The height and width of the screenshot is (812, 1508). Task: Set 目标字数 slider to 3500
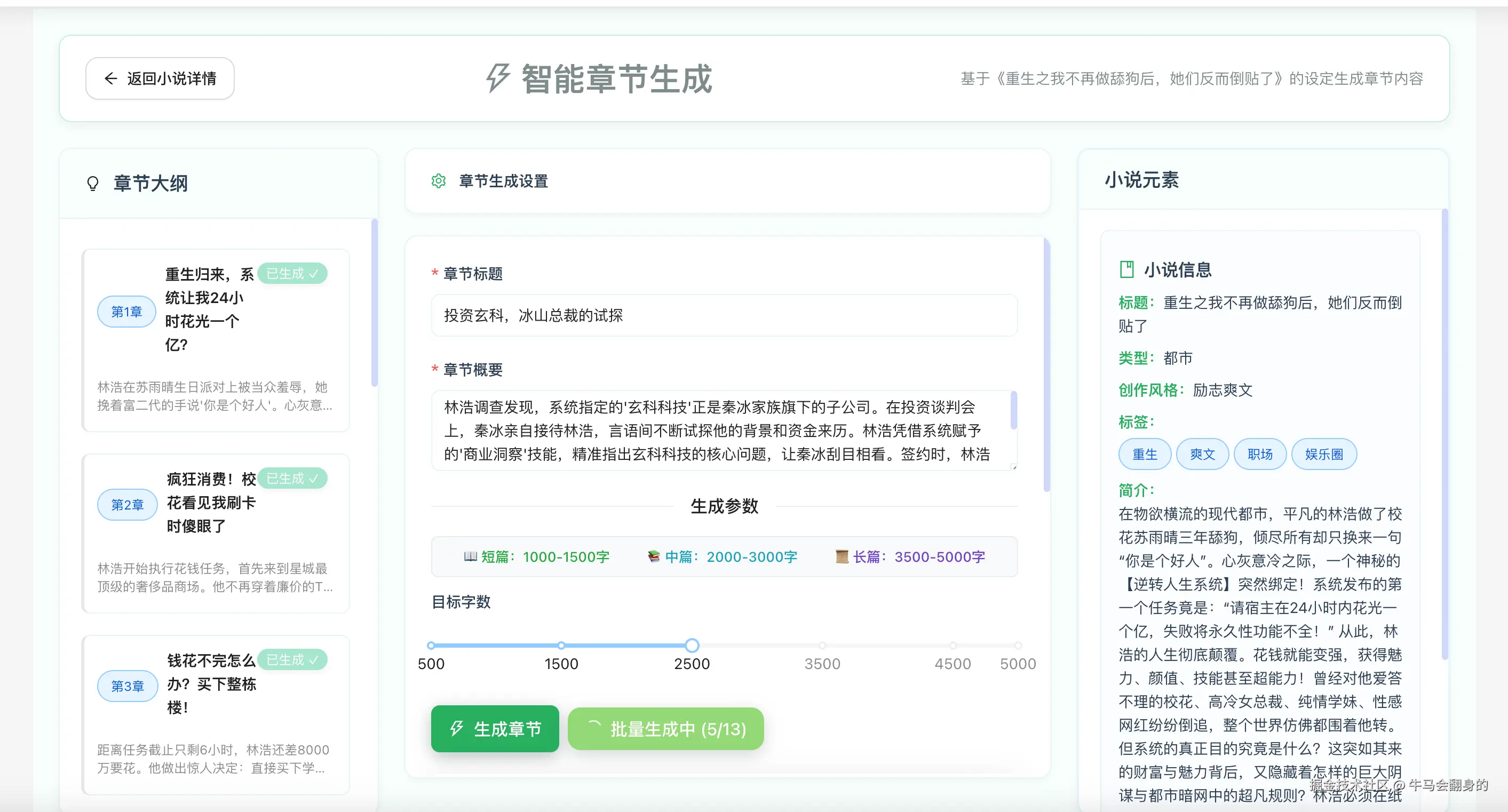(x=822, y=645)
